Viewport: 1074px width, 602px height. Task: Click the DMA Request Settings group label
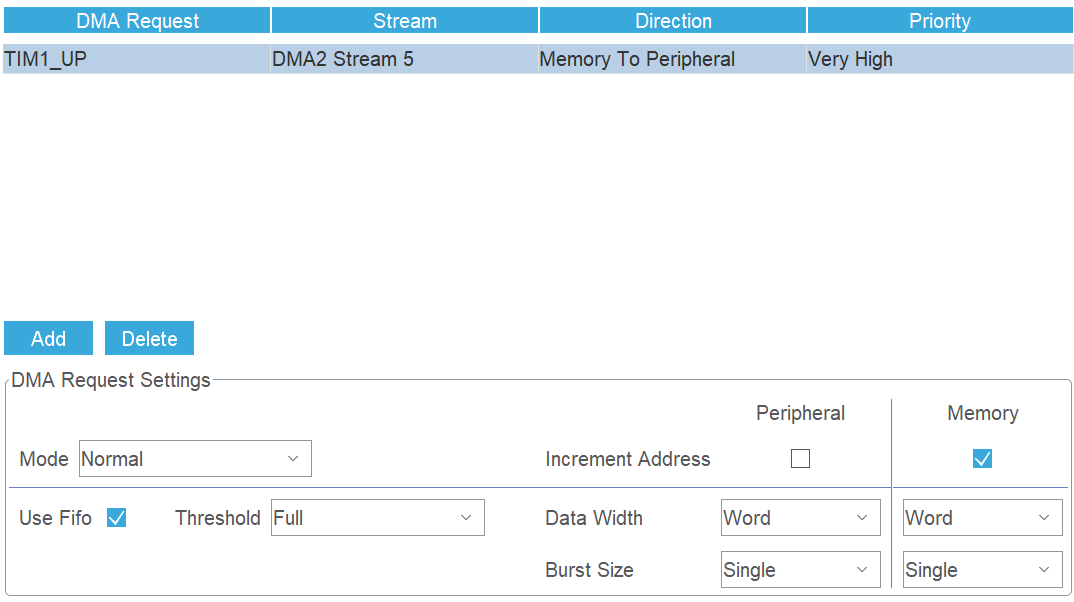point(110,380)
